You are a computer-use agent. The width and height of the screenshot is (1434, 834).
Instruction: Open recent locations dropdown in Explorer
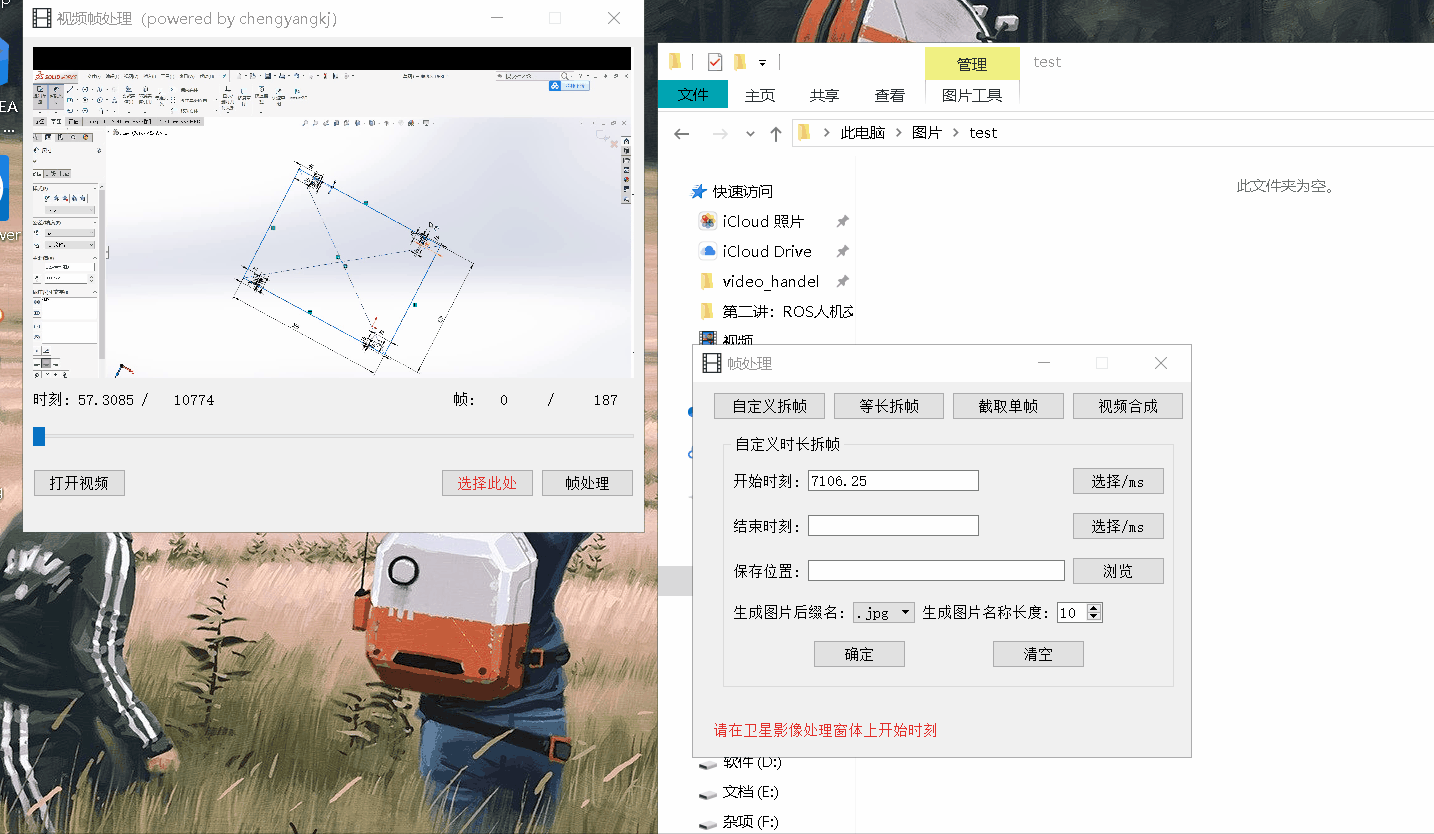tap(750, 133)
